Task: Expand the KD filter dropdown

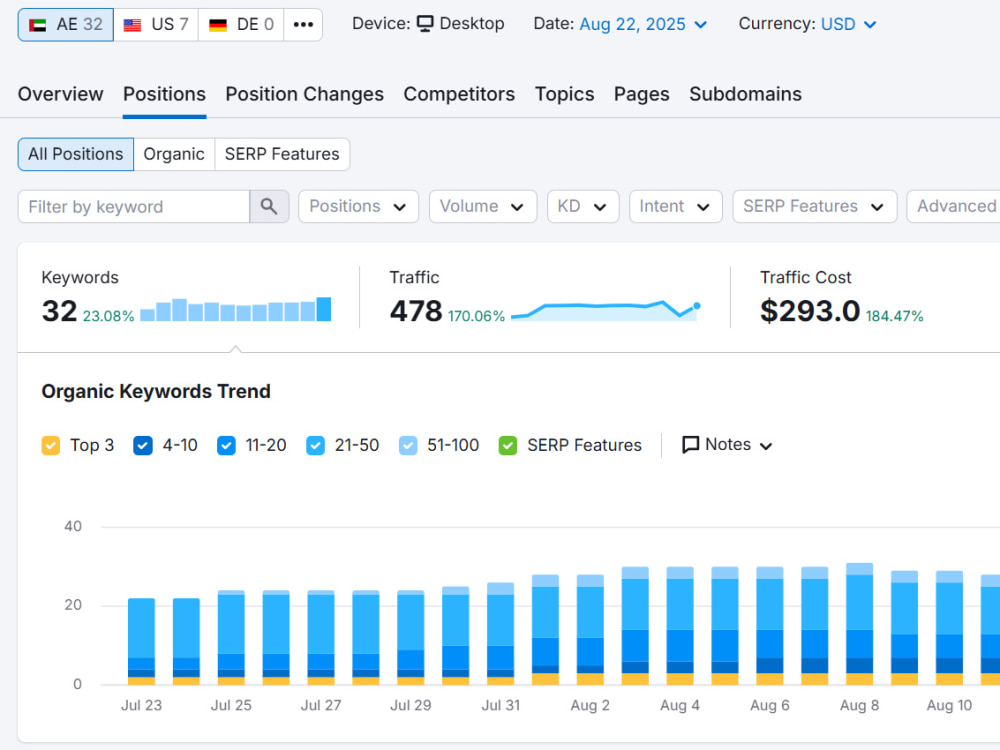Action: click(x=583, y=207)
